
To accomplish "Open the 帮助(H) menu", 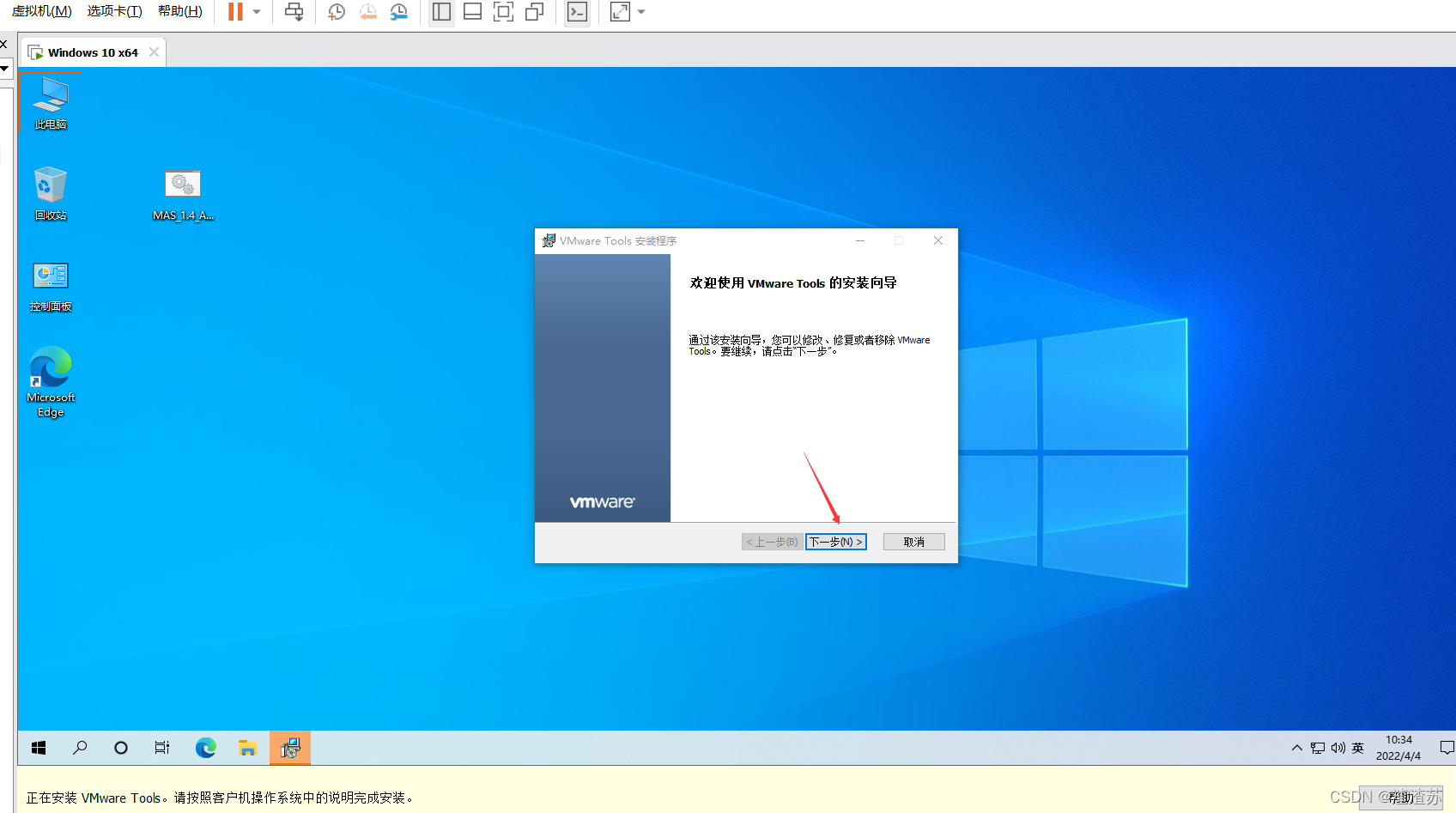I will [180, 11].
